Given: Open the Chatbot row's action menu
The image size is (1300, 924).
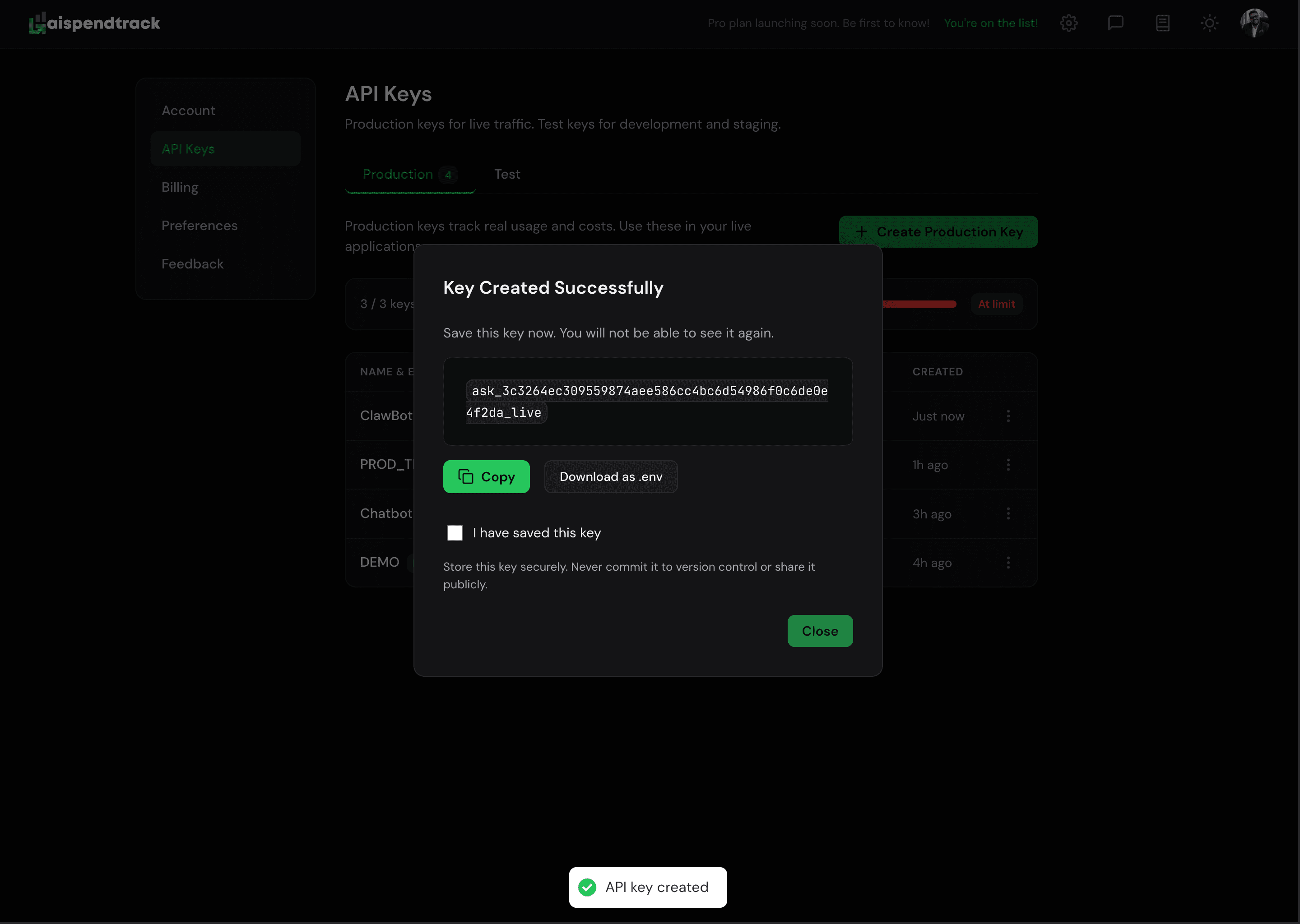Looking at the screenshot, I should [1008, 514].
